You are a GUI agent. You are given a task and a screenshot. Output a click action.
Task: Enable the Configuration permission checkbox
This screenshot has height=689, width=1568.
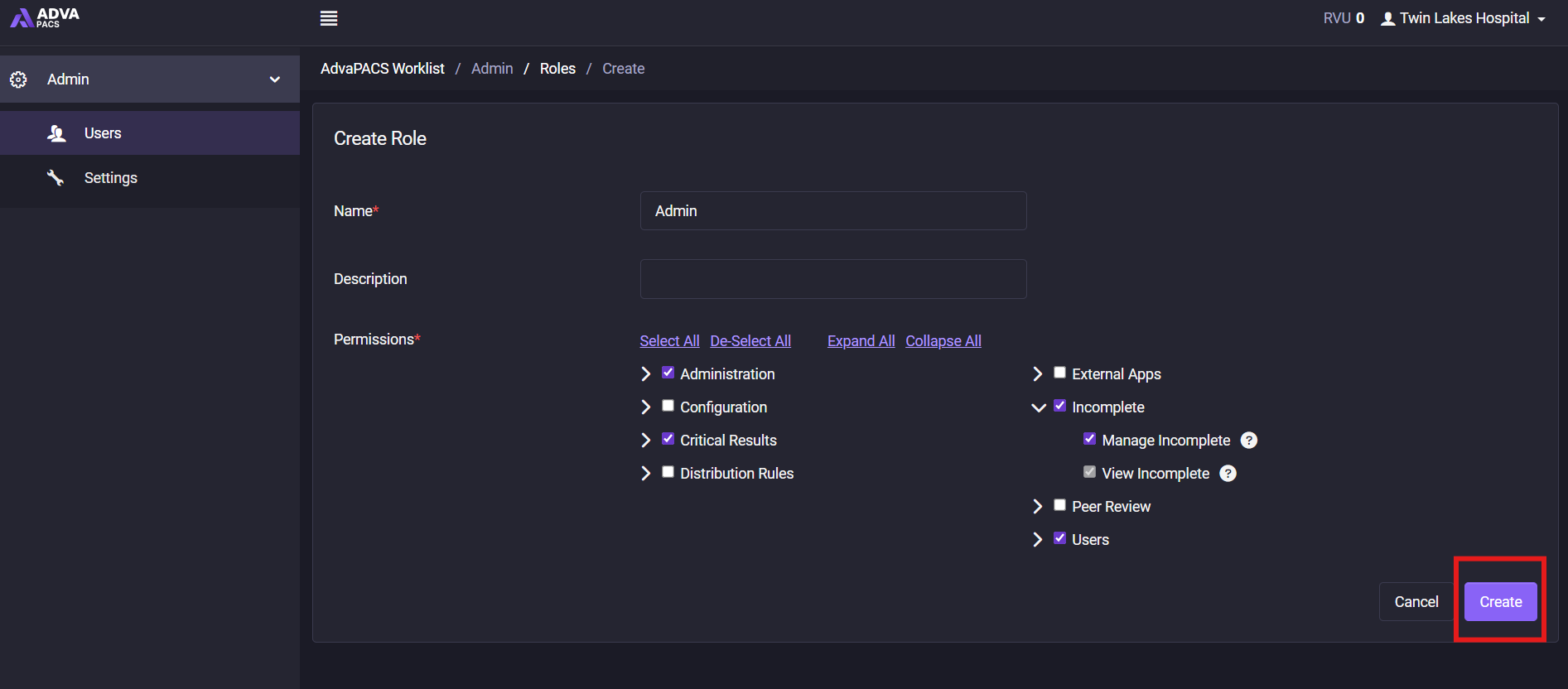tap(668, 406)
